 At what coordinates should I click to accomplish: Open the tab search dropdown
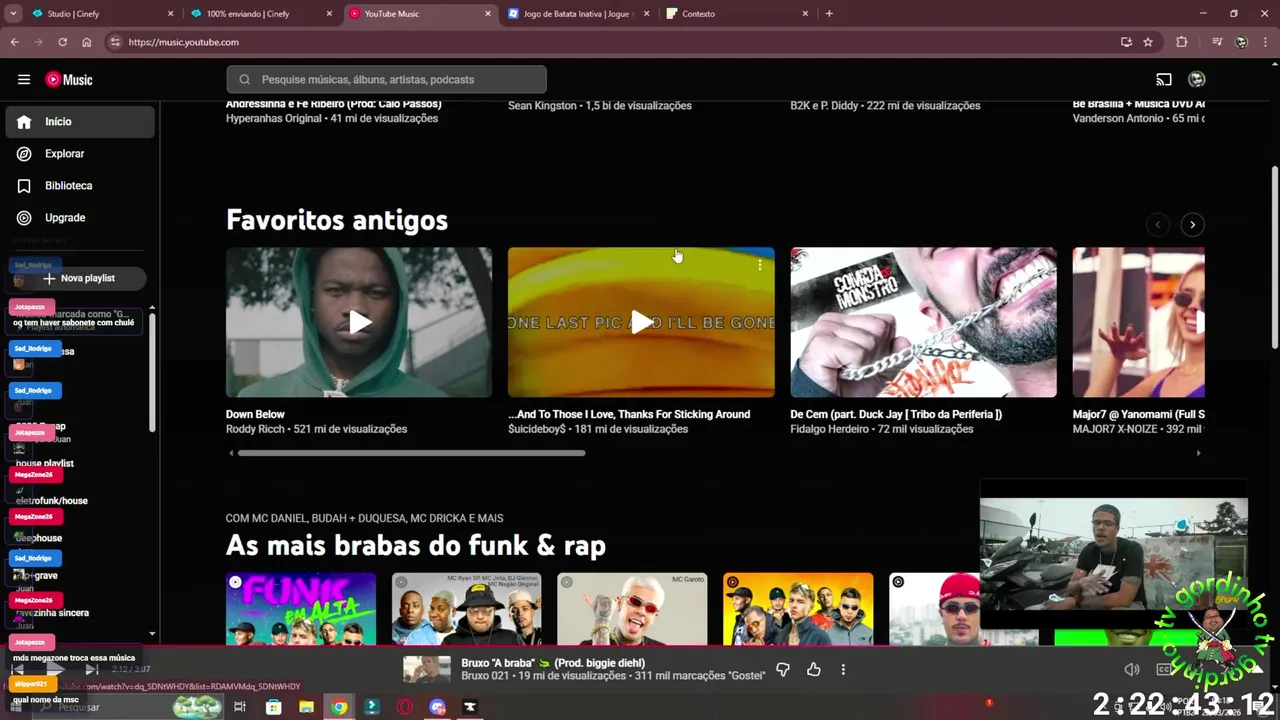pyautogui.click(x=14, y=14)
